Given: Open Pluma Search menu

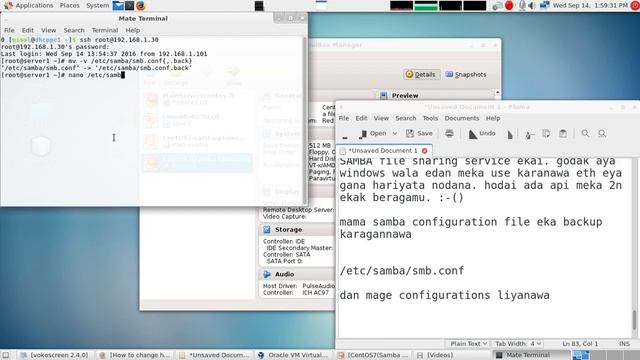Looking at the screenshot, I should point(405,118).
